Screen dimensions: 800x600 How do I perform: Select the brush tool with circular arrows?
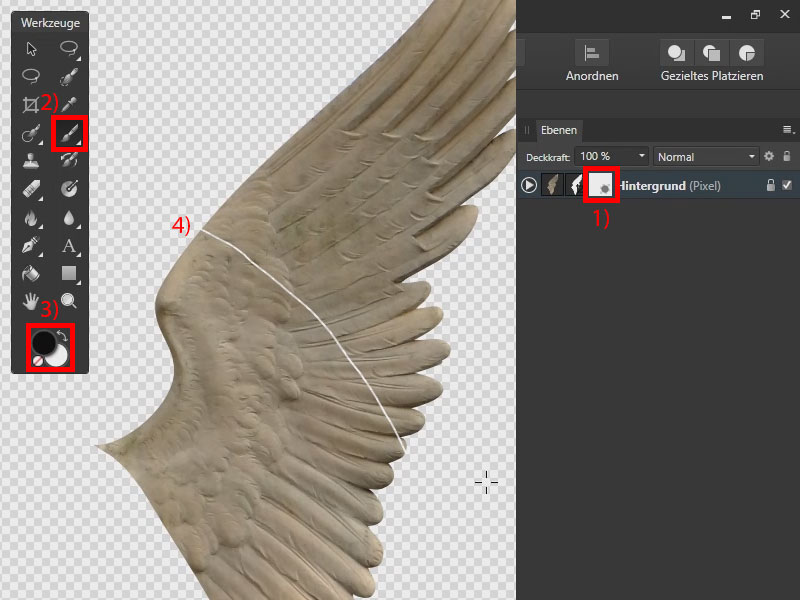click(69, 161)
